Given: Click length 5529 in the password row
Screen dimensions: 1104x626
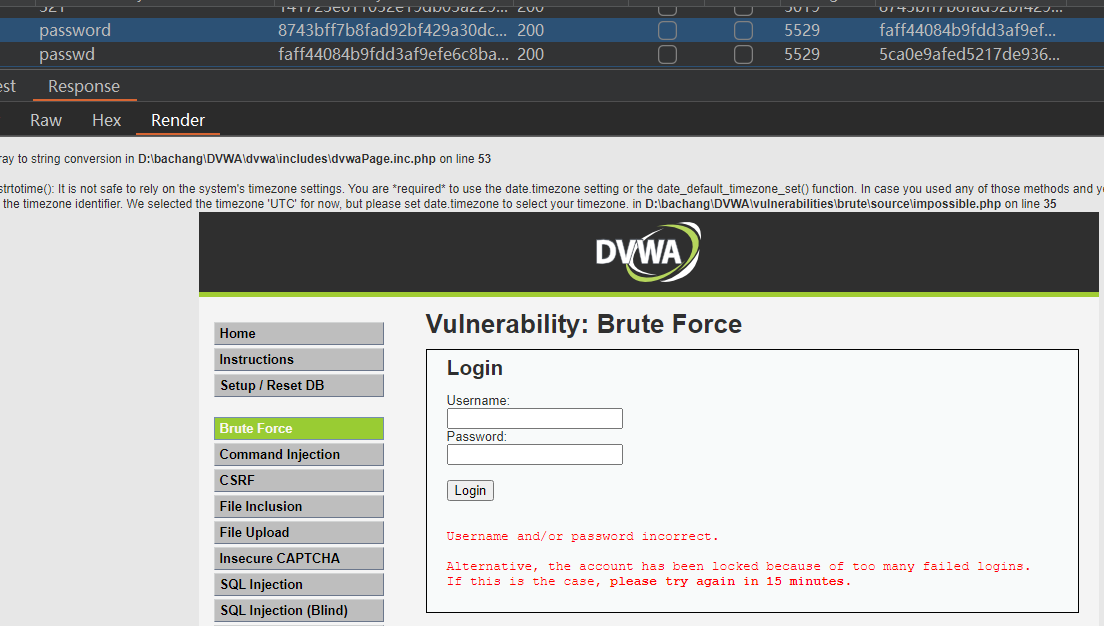Looking at the screenshot, I should click(802, 30).
